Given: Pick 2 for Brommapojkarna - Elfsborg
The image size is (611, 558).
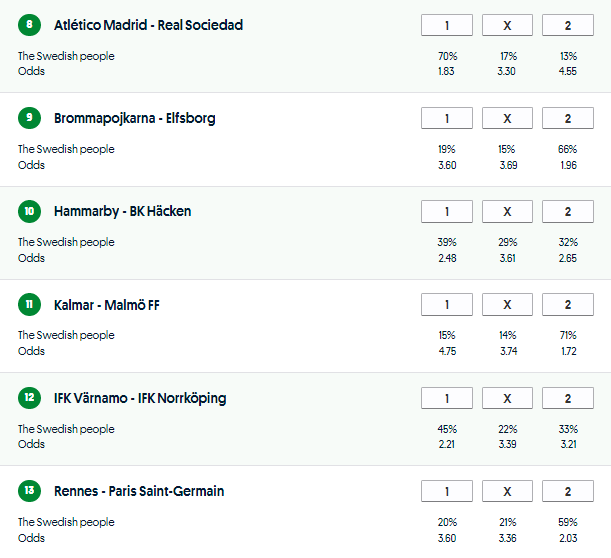Looking at the screenshot, I should 567,118.
